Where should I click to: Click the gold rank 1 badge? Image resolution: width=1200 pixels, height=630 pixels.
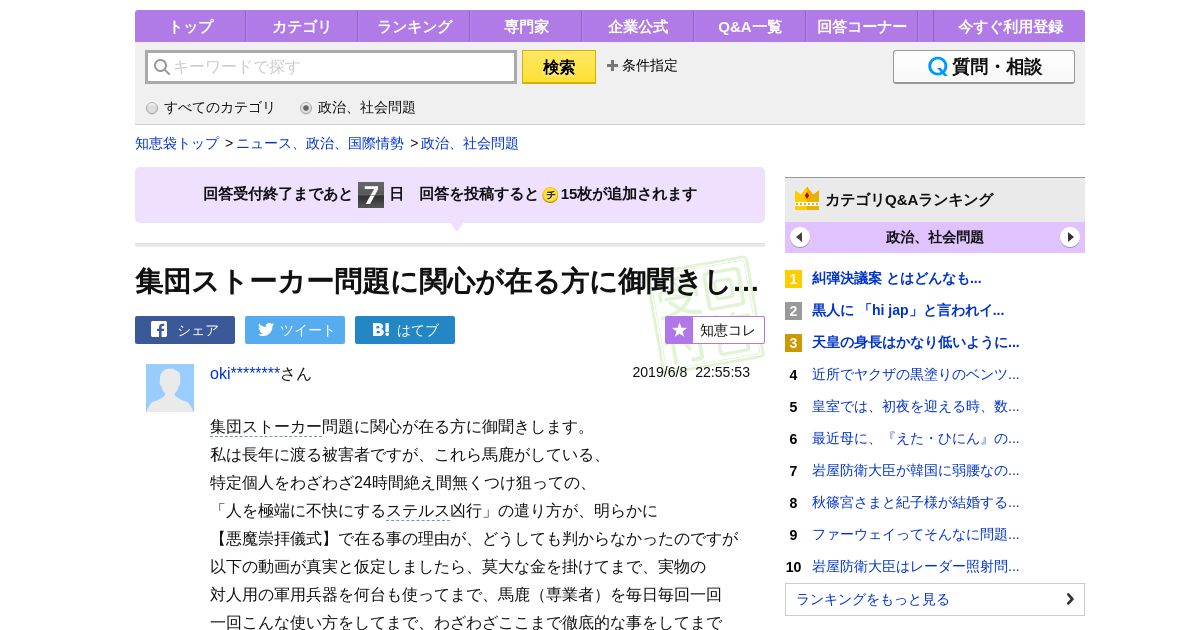(794, 279)
